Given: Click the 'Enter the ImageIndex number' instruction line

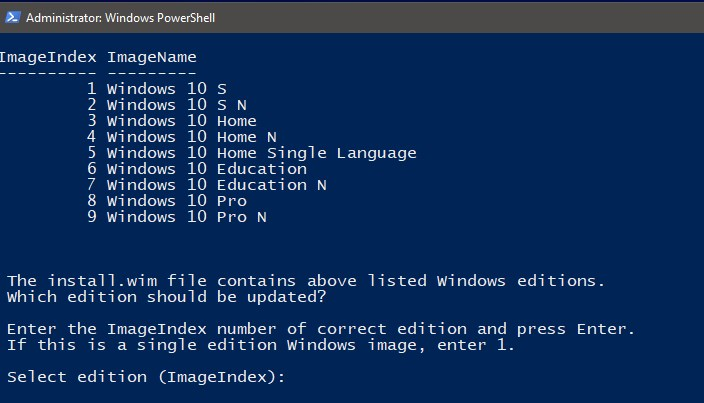Looking at the screenshot, I should (321, 329).
